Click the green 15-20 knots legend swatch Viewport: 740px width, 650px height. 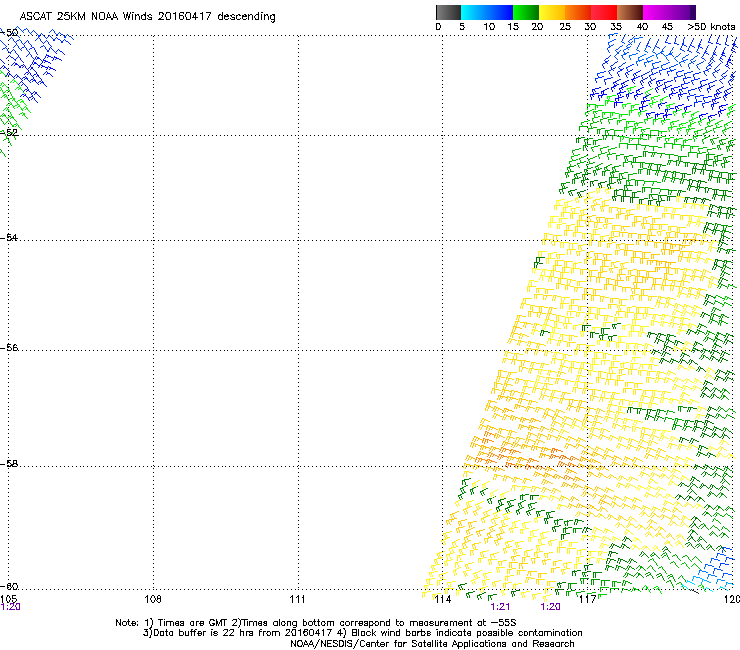[x=526, y=12]
